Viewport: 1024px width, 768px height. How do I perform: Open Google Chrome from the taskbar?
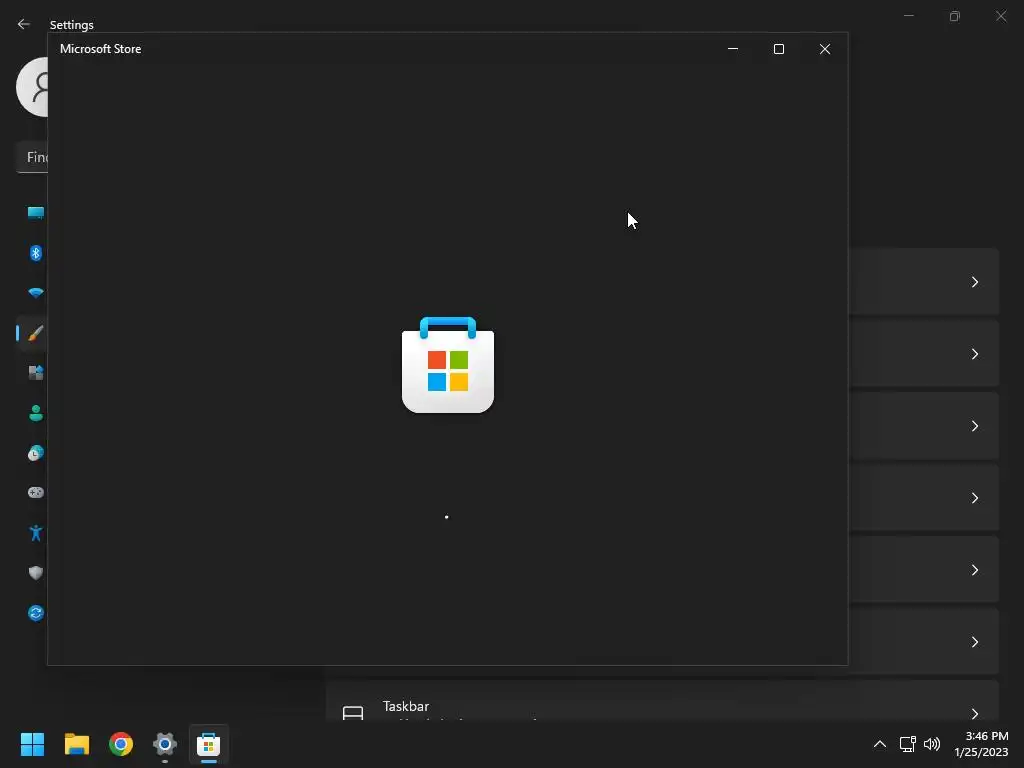pyautogui.click(x=121, y=744)
